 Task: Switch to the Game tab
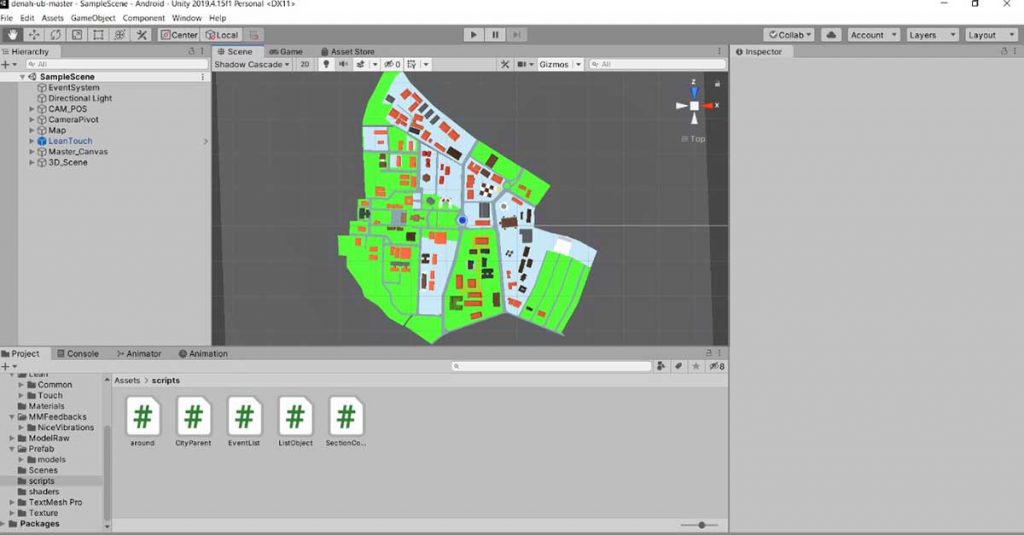pos(285,52)
